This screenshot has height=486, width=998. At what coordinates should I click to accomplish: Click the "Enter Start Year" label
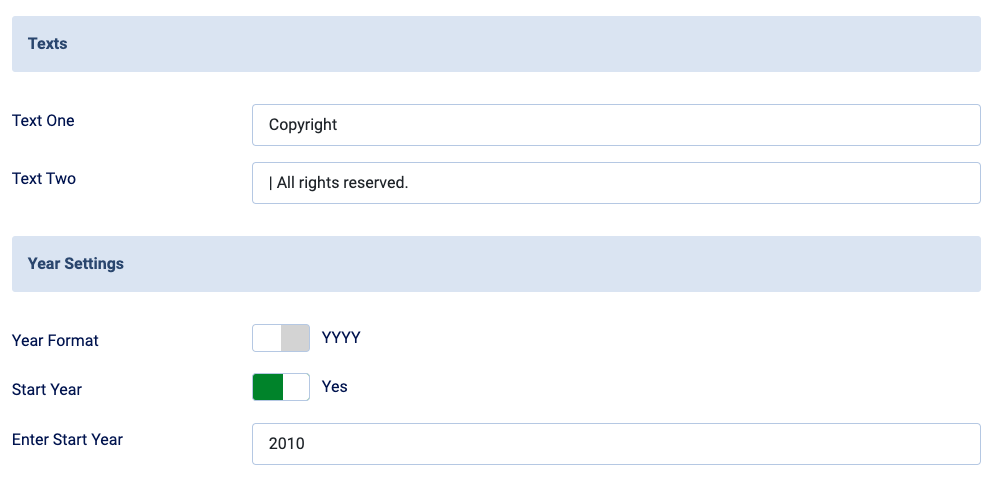(x=67, y=439)
